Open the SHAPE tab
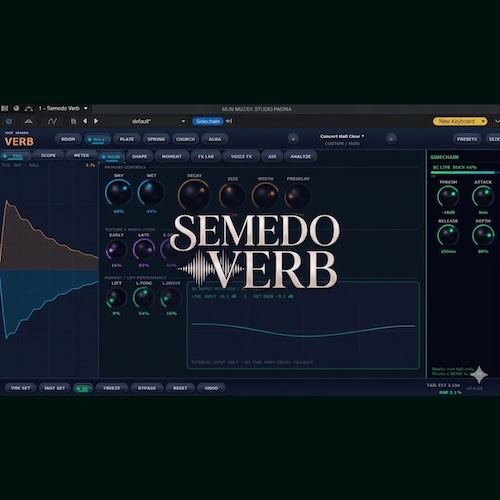 coord(139,157)
